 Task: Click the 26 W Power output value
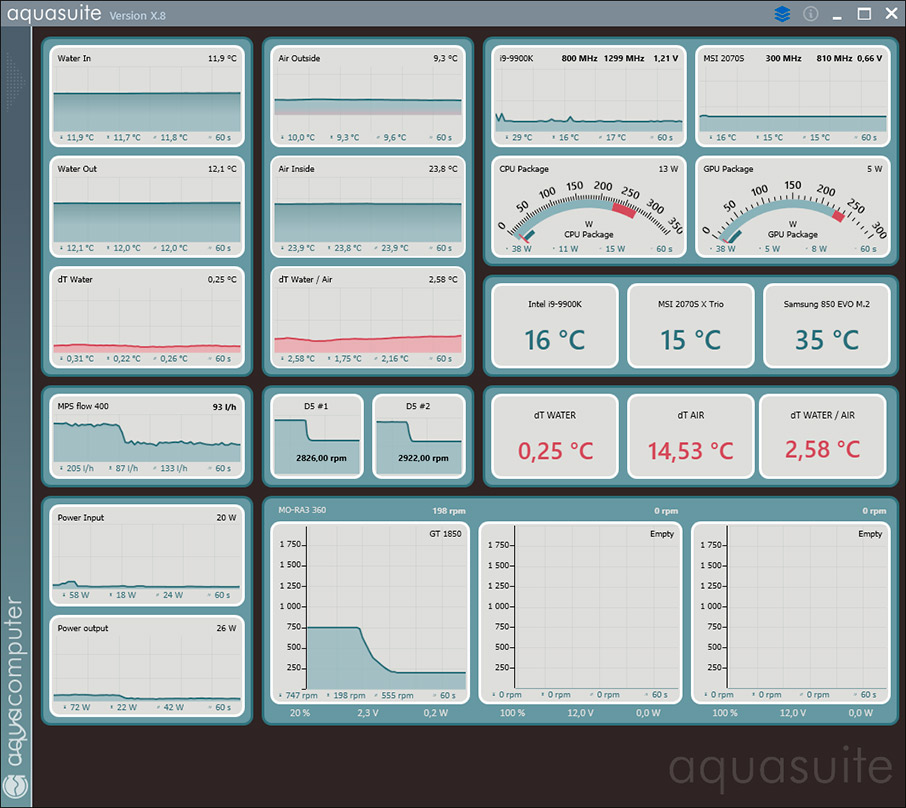(226, 628)
